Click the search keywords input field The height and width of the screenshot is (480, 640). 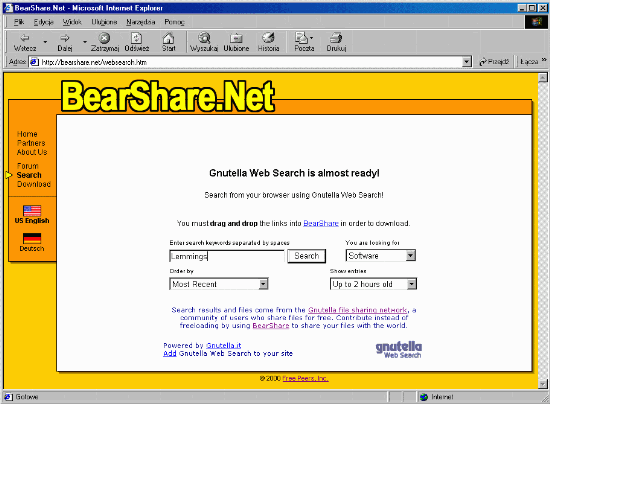click(x=227, y=256)
